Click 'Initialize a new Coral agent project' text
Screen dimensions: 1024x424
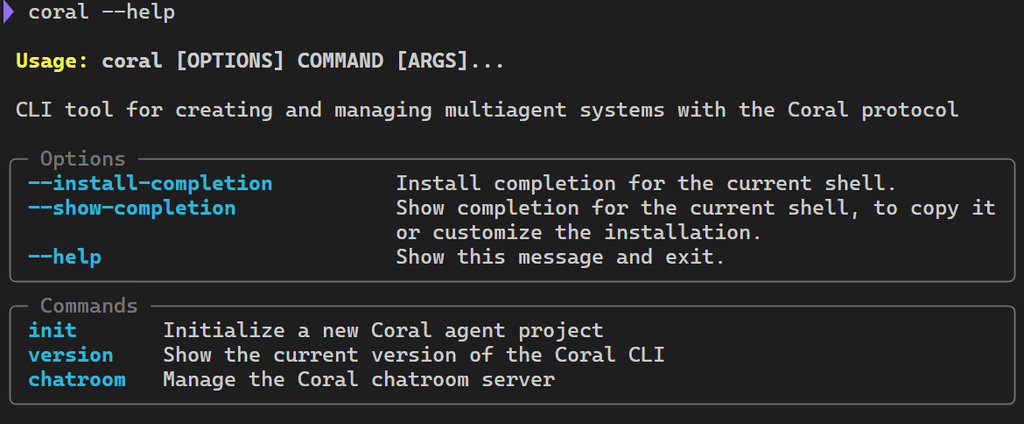click(x=383, y=331)
